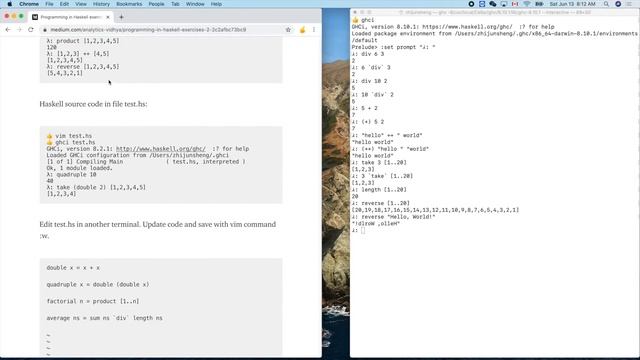Open a new Chrome tab

point(121,17)
